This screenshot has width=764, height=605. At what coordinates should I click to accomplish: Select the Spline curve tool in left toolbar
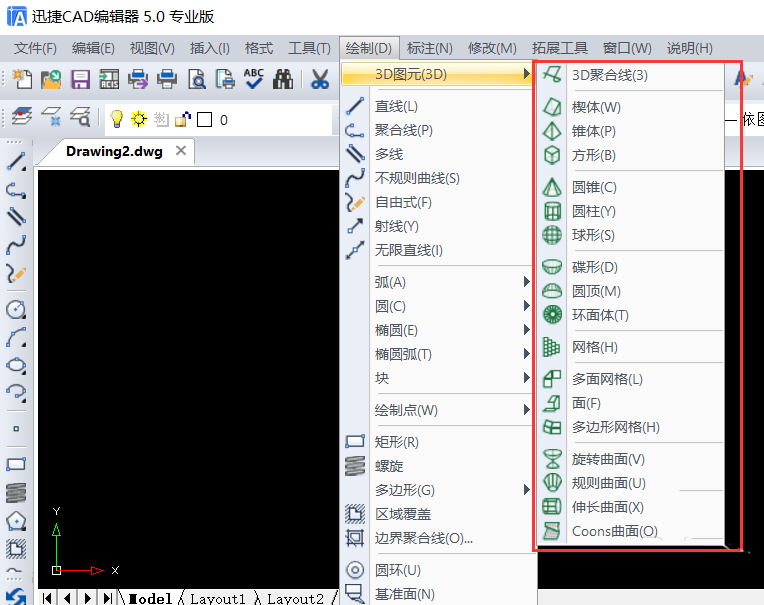click(16, 245)
